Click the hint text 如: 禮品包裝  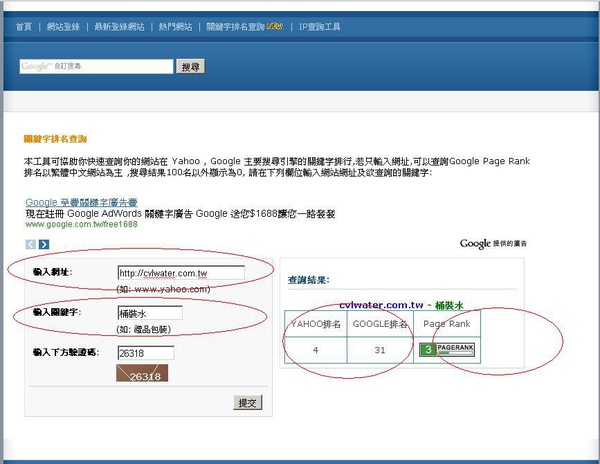click(x=143, y=329)
